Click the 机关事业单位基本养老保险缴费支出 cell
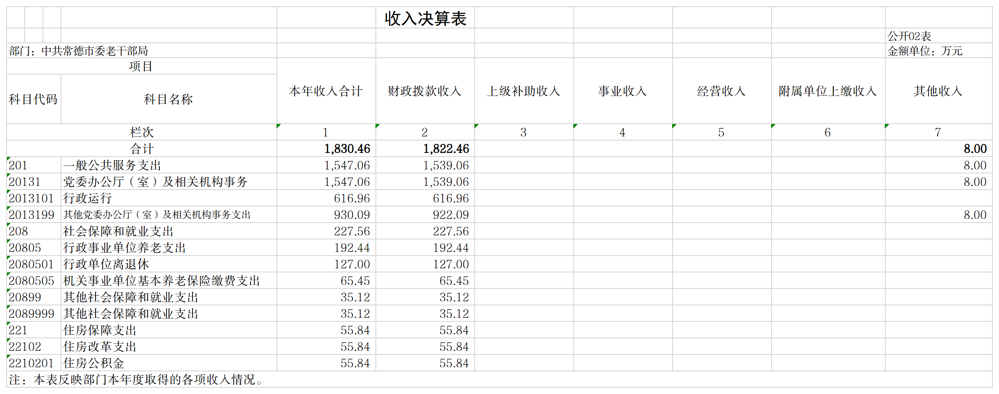The width and height of the screenshot is (999, 394). coord(169,281)
